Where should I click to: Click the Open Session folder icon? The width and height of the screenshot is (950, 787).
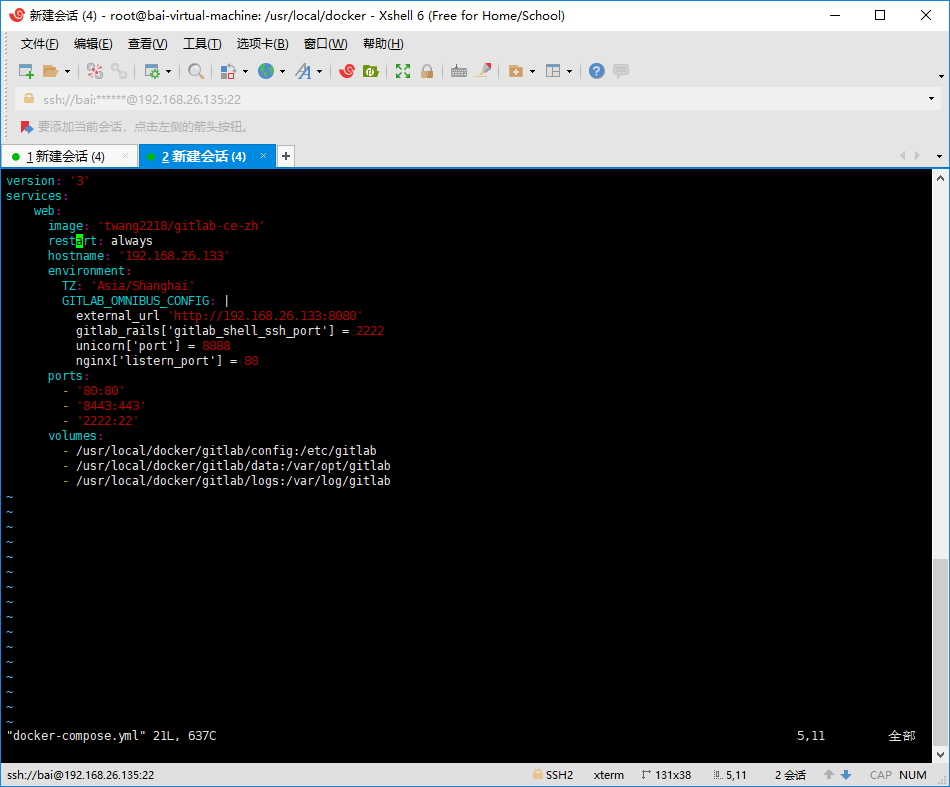point(50,71)
